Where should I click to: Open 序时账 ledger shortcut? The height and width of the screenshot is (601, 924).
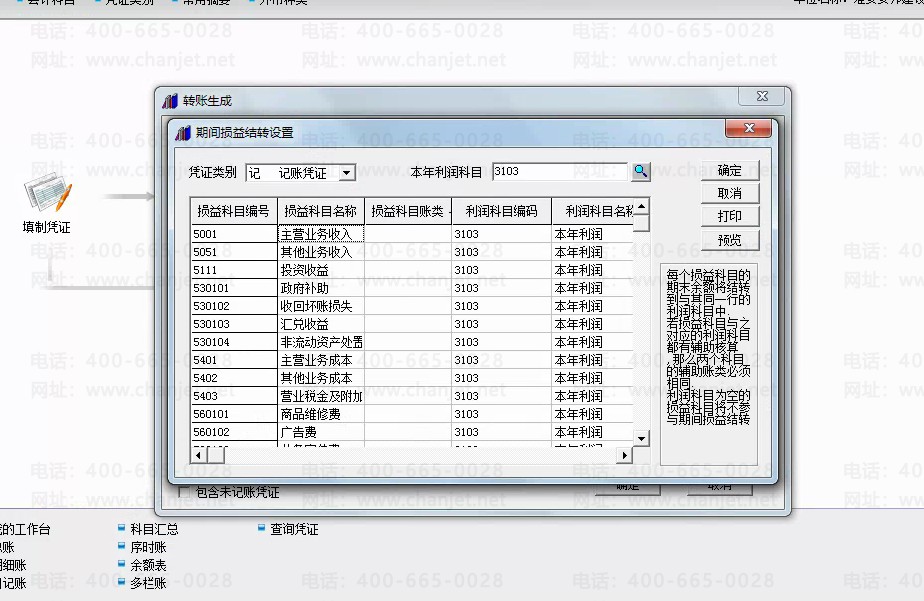[148, 547]
